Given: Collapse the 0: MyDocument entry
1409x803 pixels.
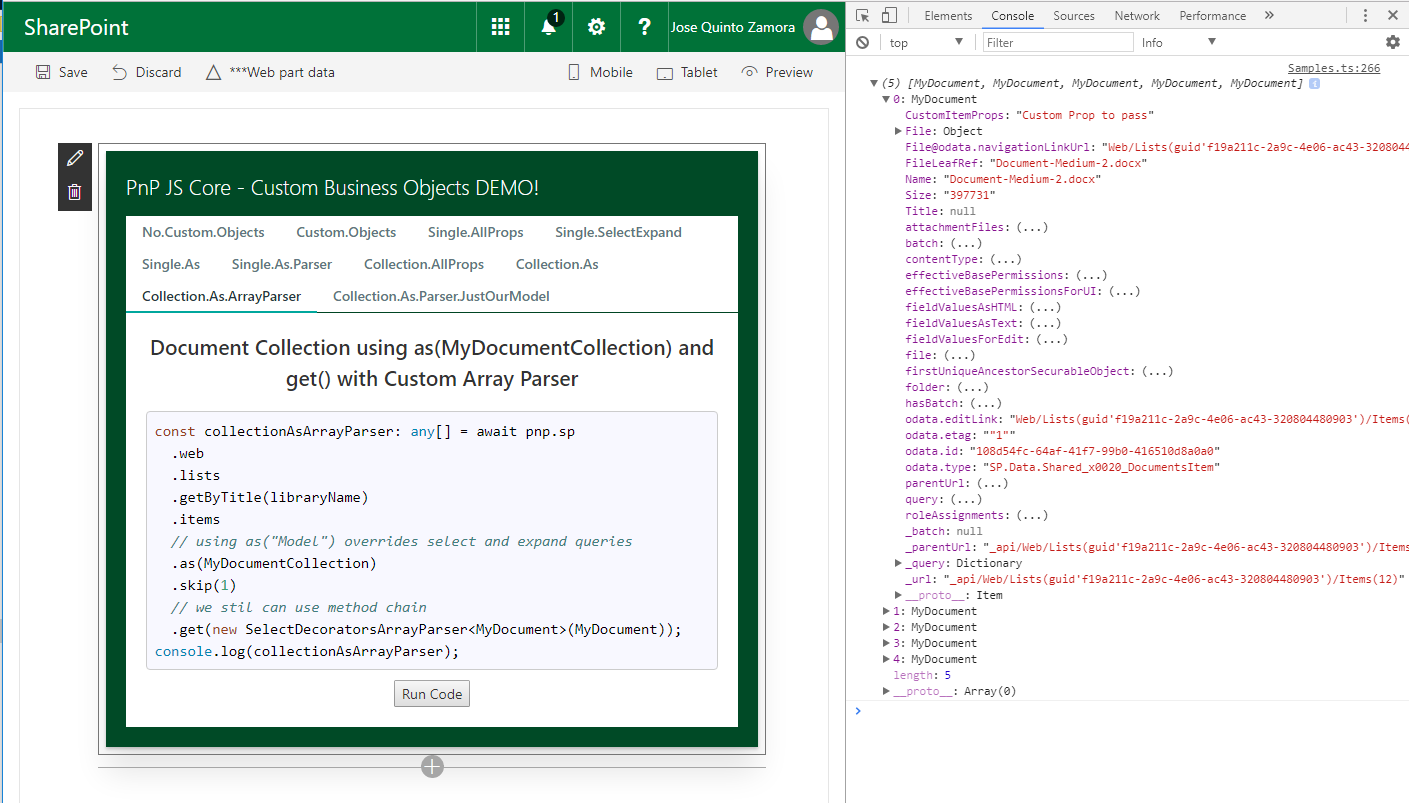Looking at the screenshot, I should pyautogui.click(x=886, y=100).
